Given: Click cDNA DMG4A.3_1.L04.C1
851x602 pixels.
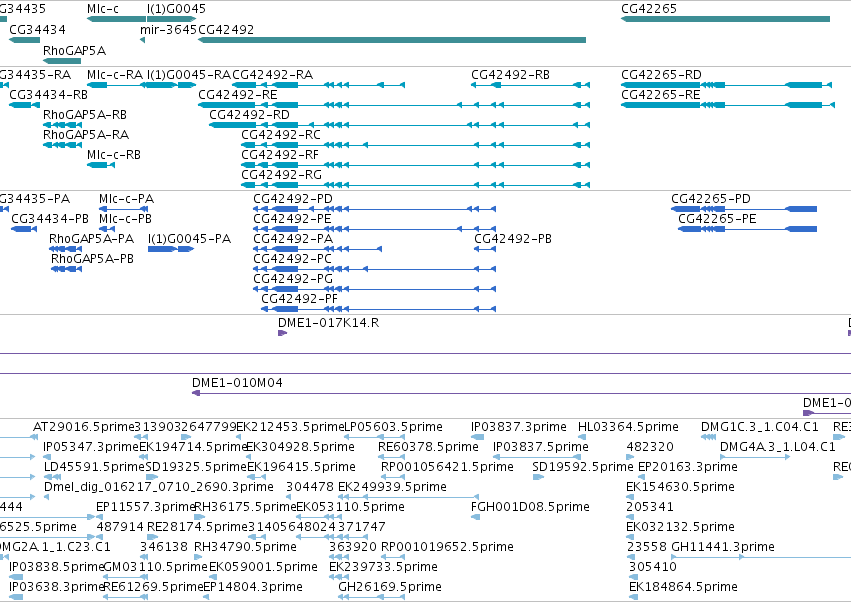Looking at the screenshot, I should pos(755,457).
